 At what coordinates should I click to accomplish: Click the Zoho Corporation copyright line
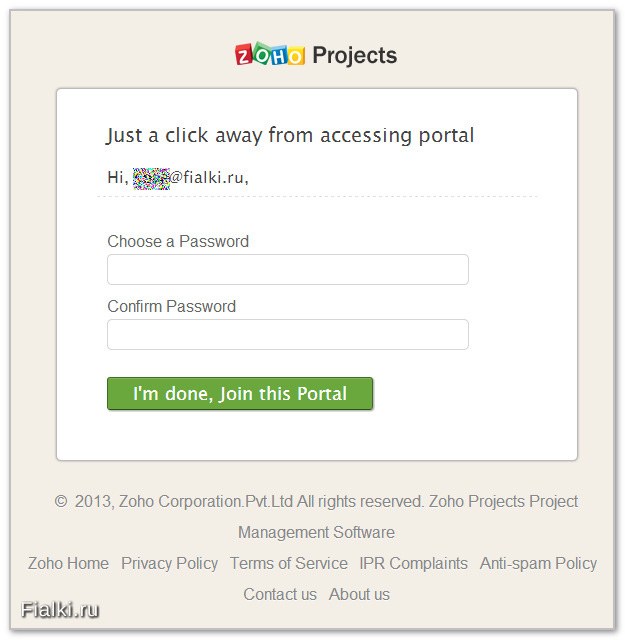pyautogui.click(x=316, y=501)
